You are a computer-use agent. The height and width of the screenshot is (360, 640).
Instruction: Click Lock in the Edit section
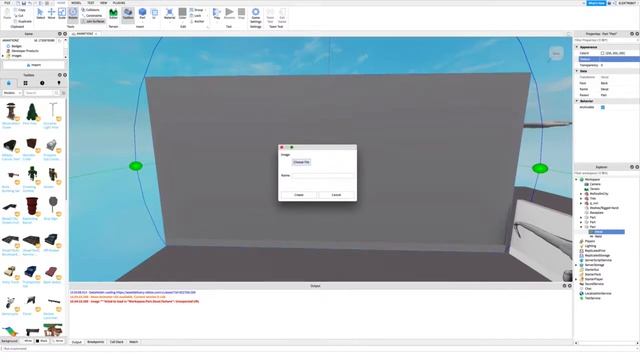(196, 16)
